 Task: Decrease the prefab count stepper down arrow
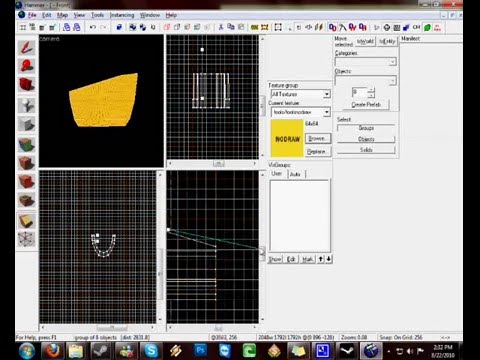tap(371, 95)
